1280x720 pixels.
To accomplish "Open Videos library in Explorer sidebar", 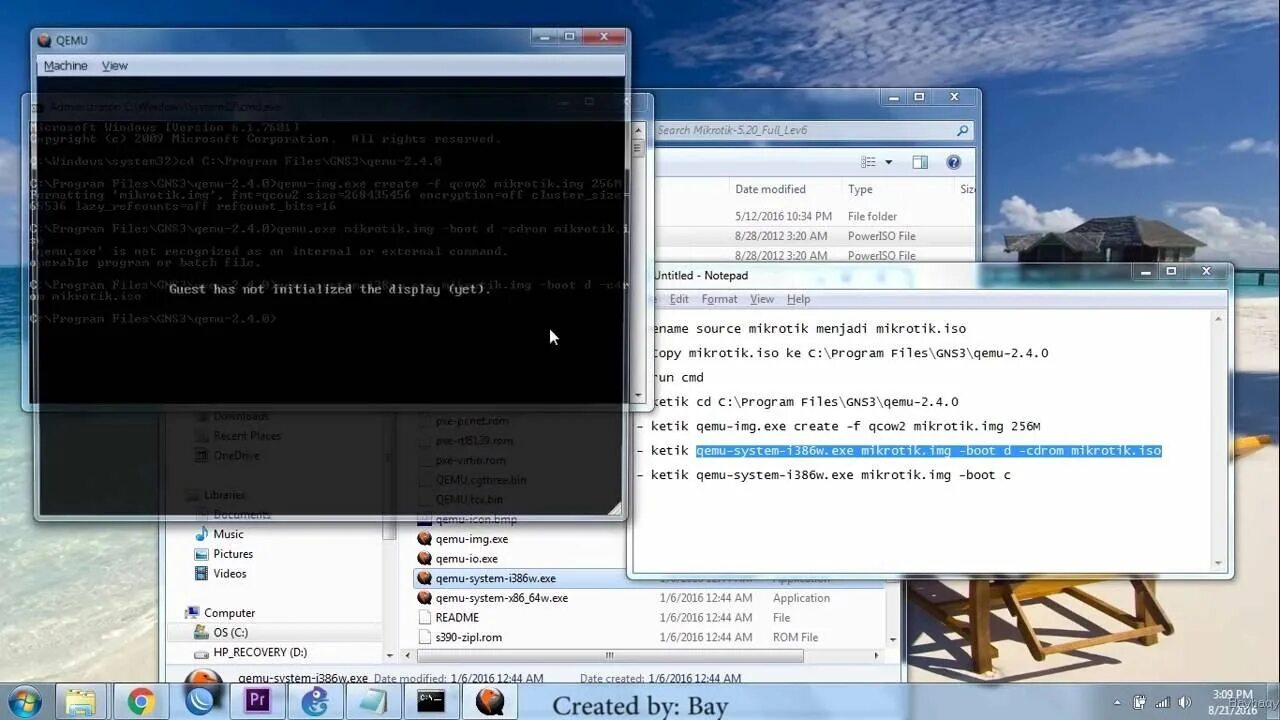I will tap(229, 574).
